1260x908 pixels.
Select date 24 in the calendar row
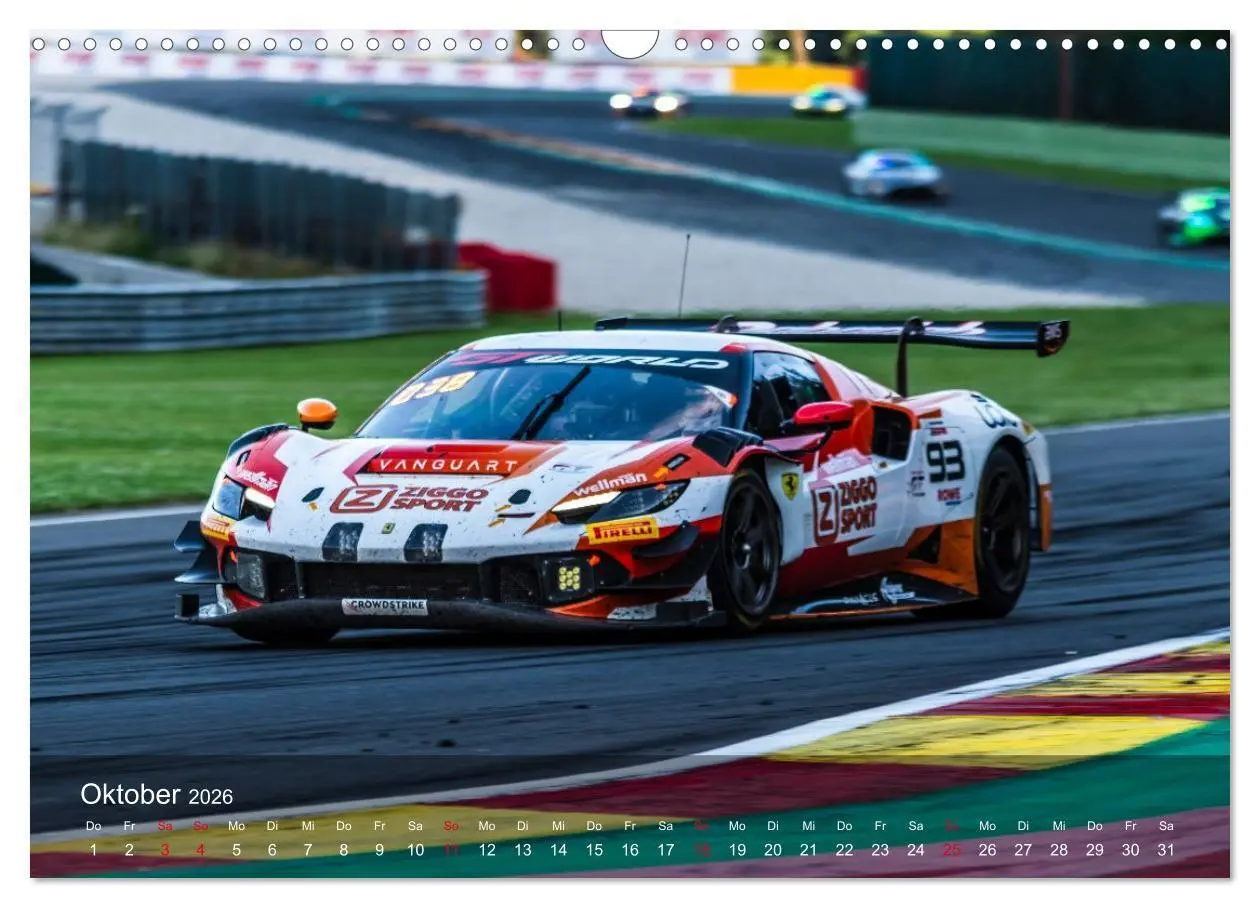[x=916, y=850]
